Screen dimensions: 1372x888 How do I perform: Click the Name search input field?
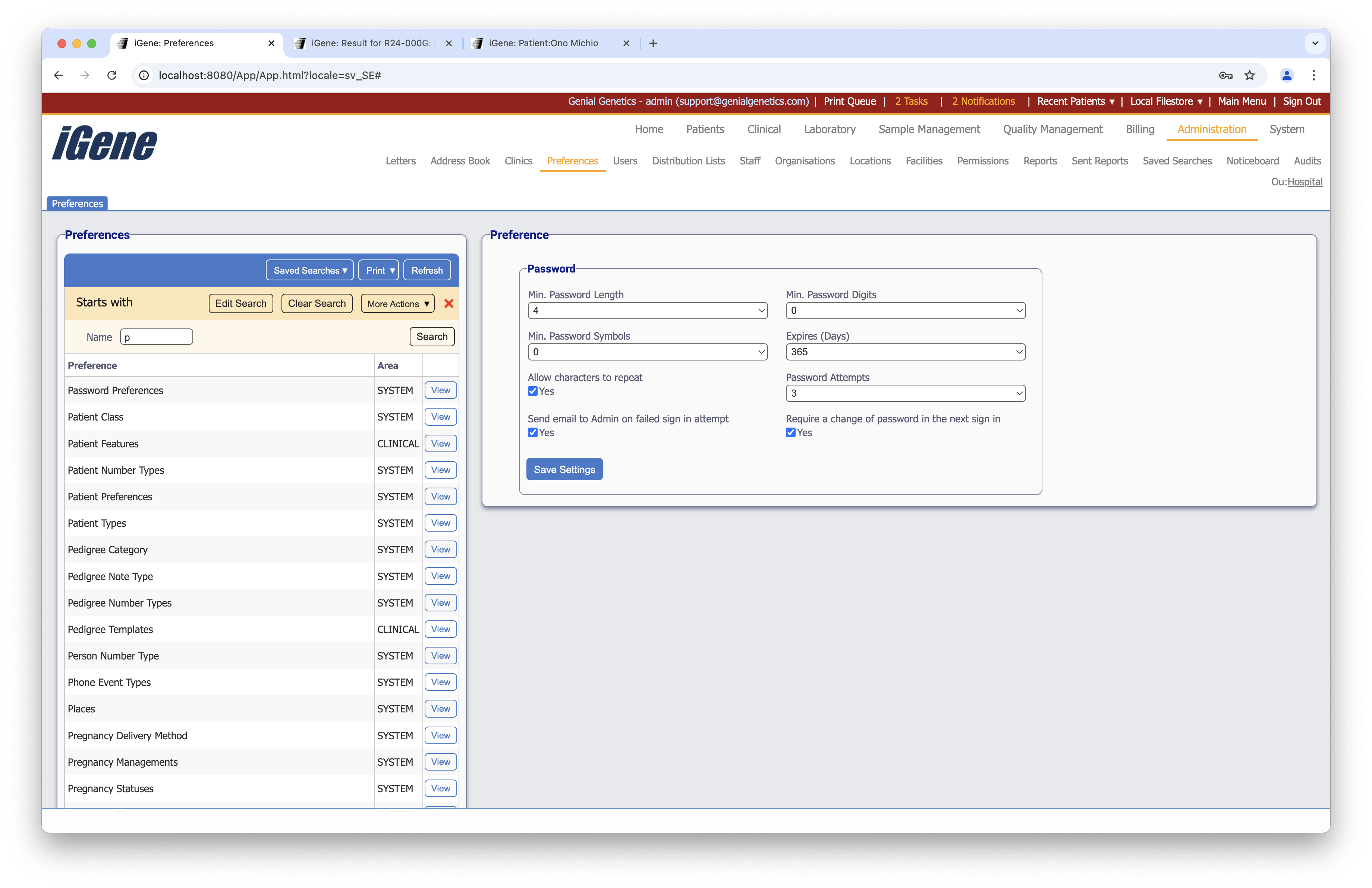point(156,337)
